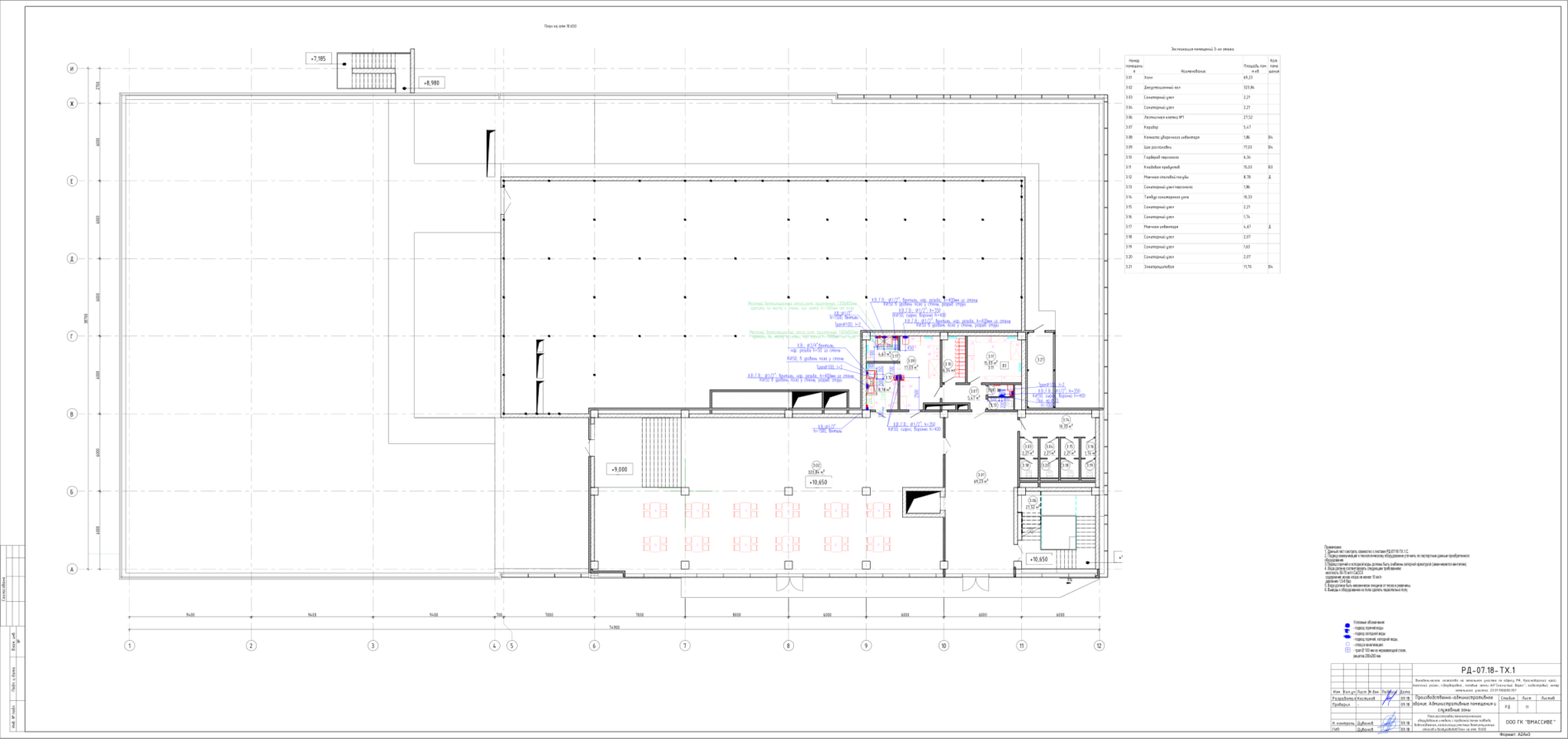Select elevation marker +8,980
The width and height of the screenshot is (1568, 739).
432,83
